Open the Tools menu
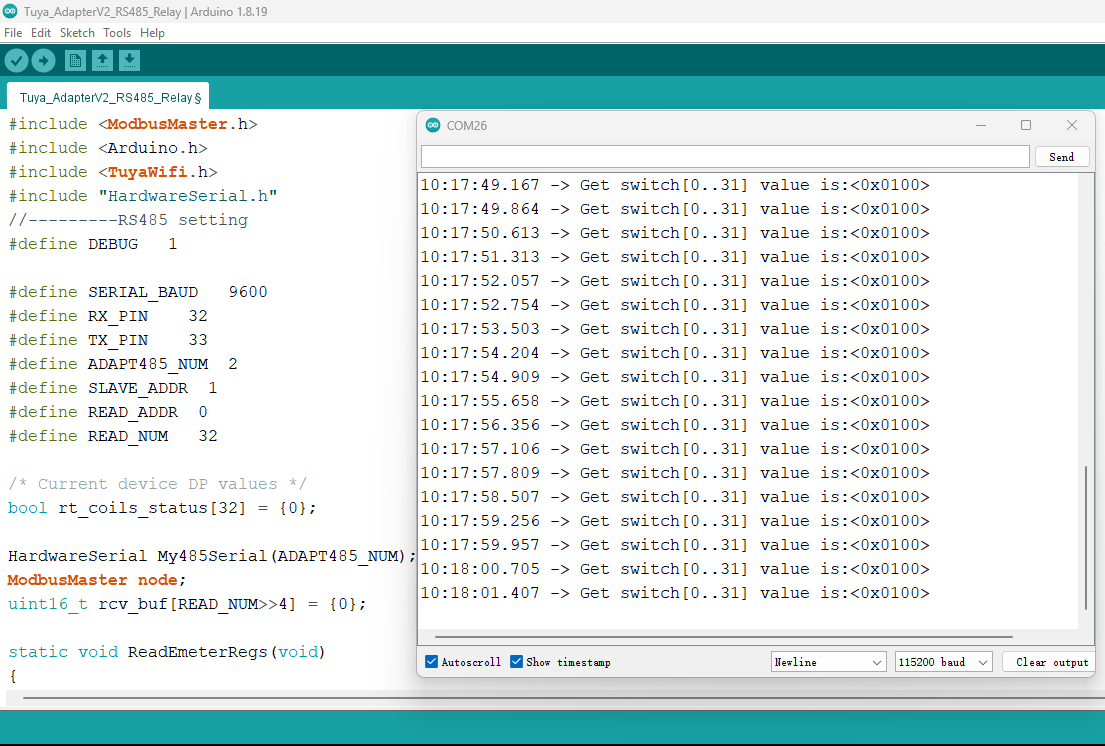The width and height of the screenshot is (1105, 746). [x=117, y=33]
